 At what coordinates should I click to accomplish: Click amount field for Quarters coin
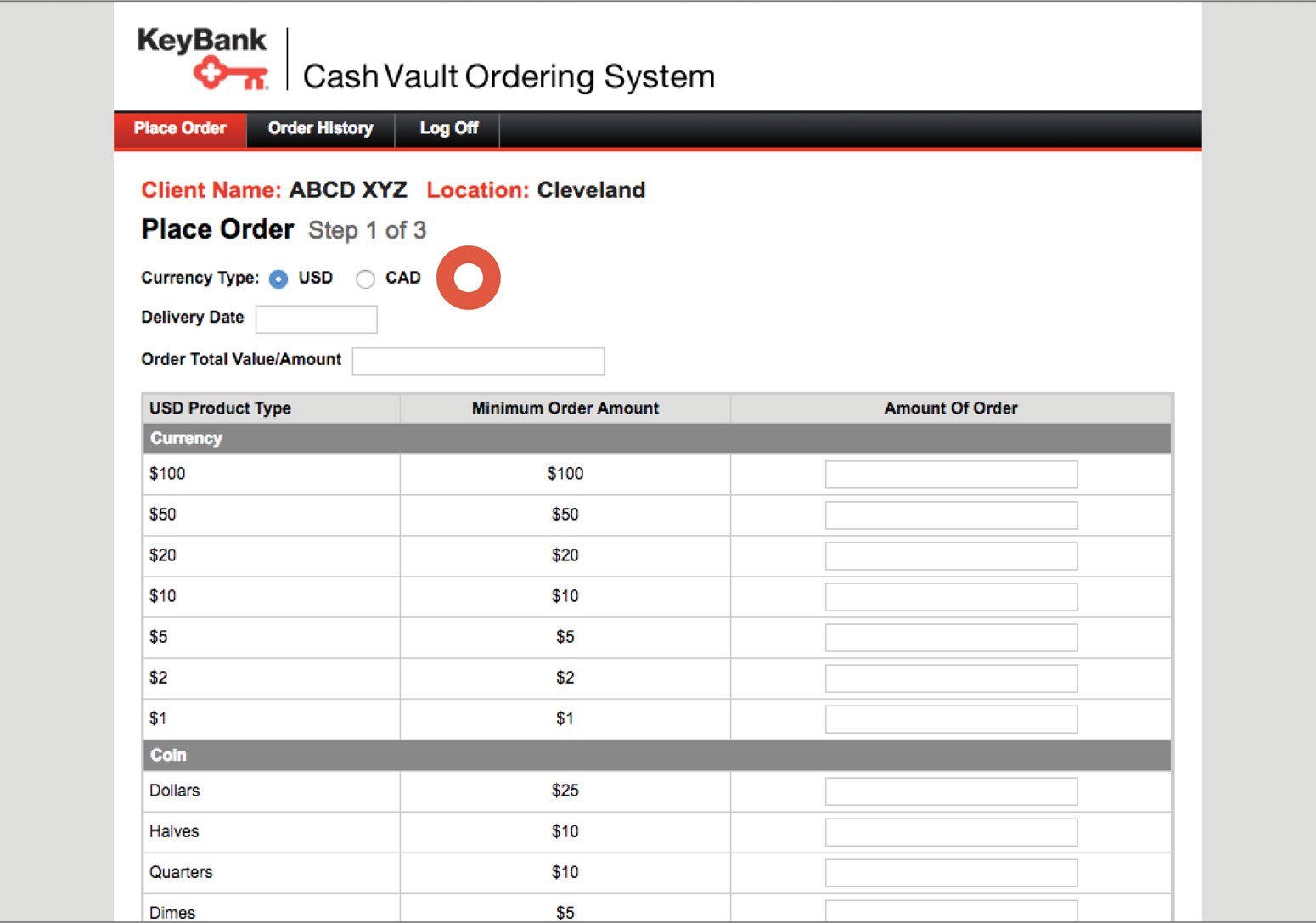coord(951,872)
